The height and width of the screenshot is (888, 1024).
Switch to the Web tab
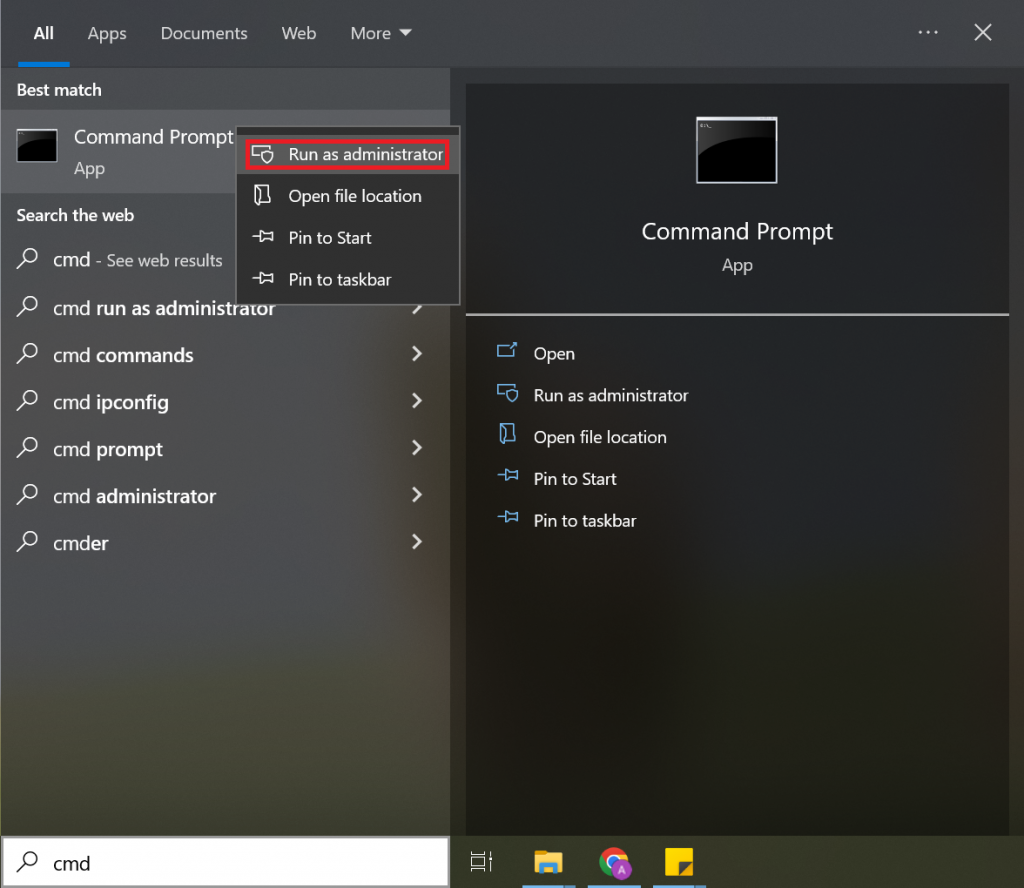tap(298, 33)
